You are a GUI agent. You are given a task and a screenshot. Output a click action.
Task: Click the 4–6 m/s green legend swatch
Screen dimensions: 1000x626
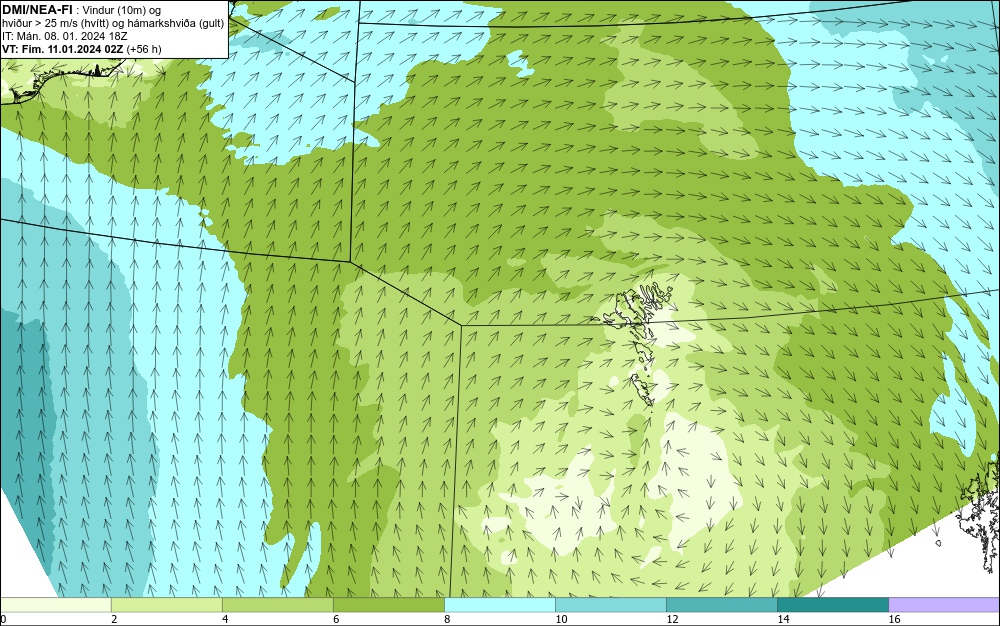point(278,604)
